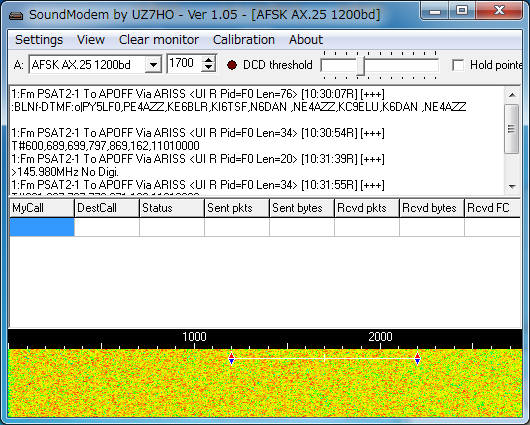This screenshot has height=425, width=530.
Task: Enable the Hold pointers checkbox
Action: [458, 65]
